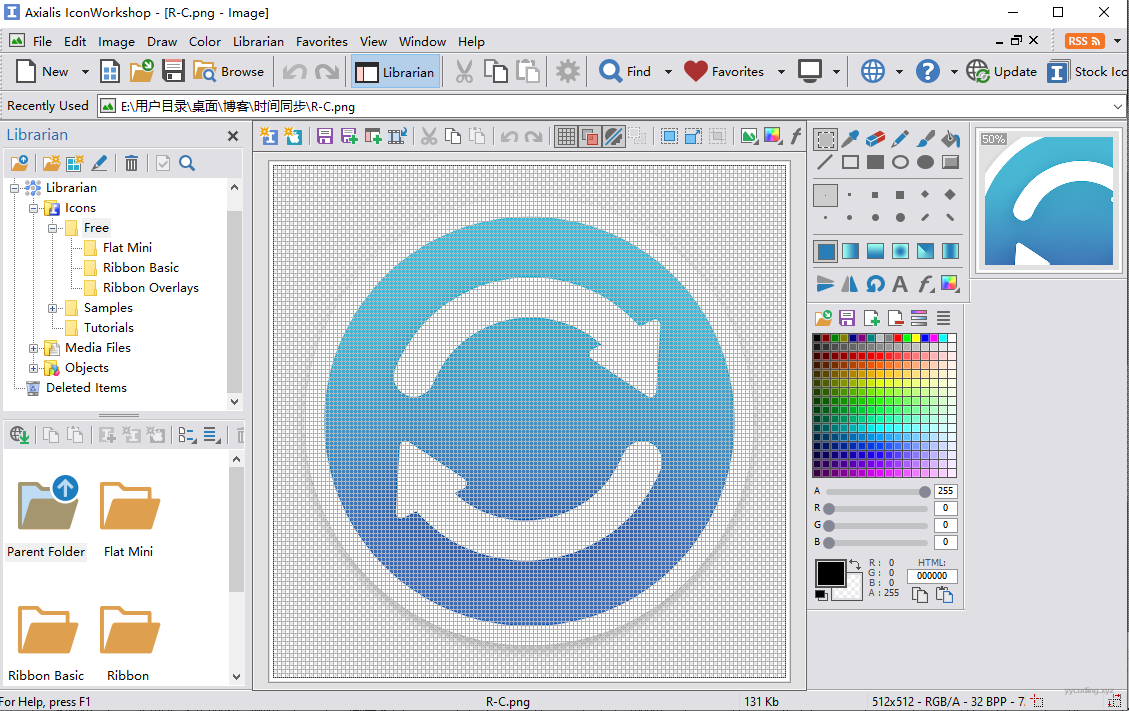1129x711 pixels.
Task: Select the radial gradient fill mode
Action: point(900,250)
